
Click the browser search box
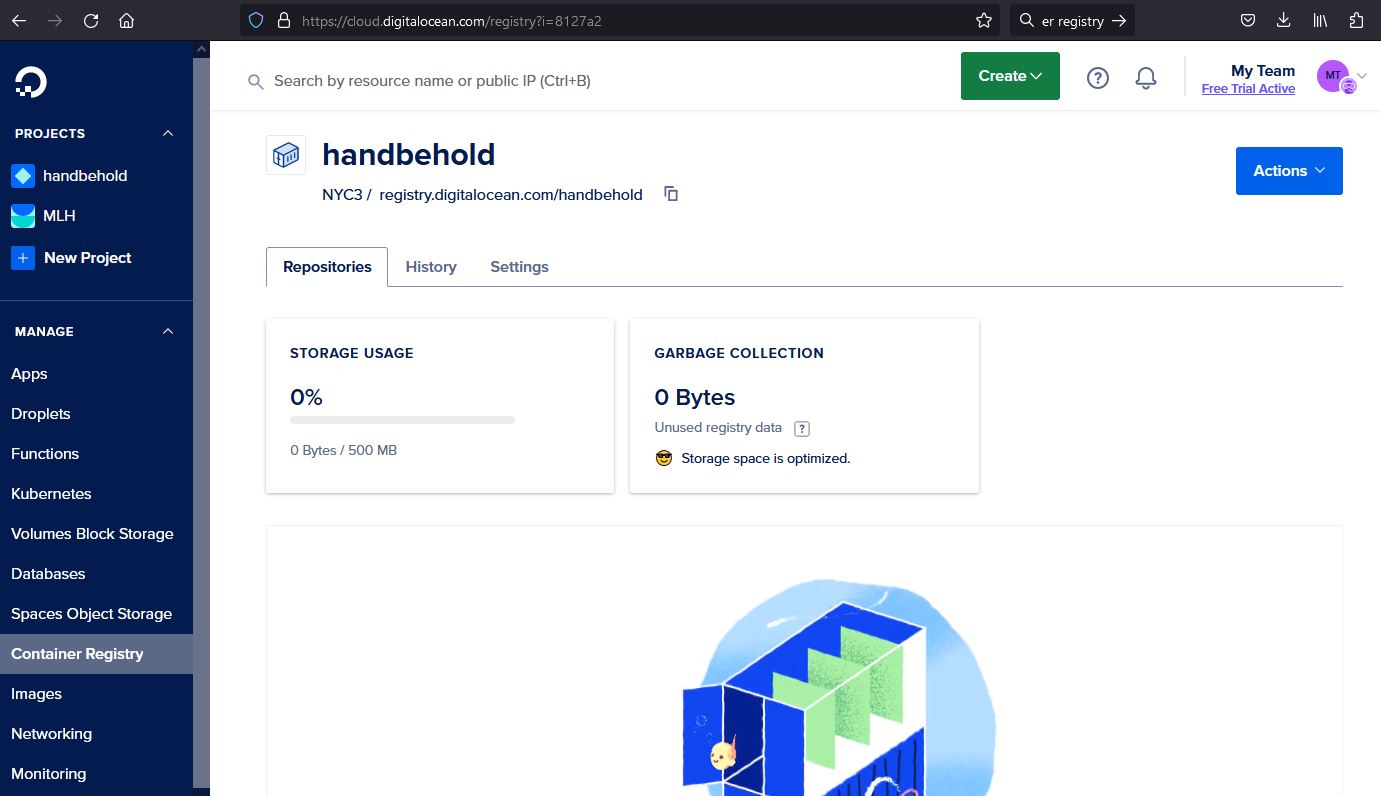(1072, 20)
